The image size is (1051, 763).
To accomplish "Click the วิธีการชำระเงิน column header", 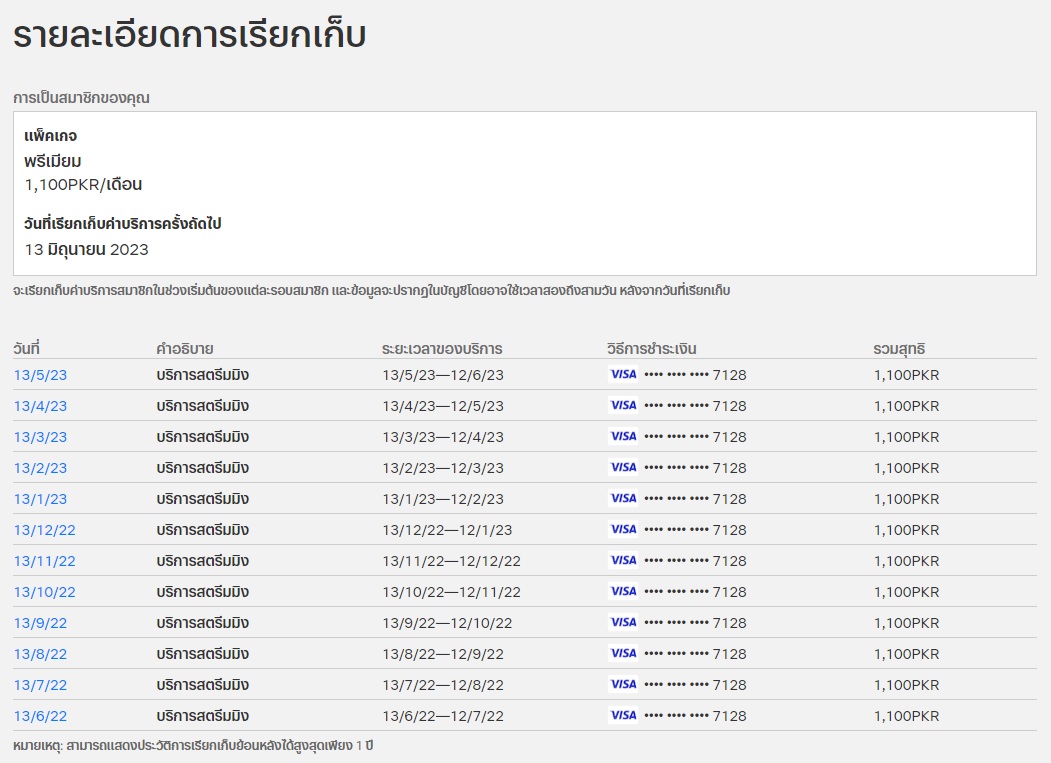I will (x=652, y=349).
